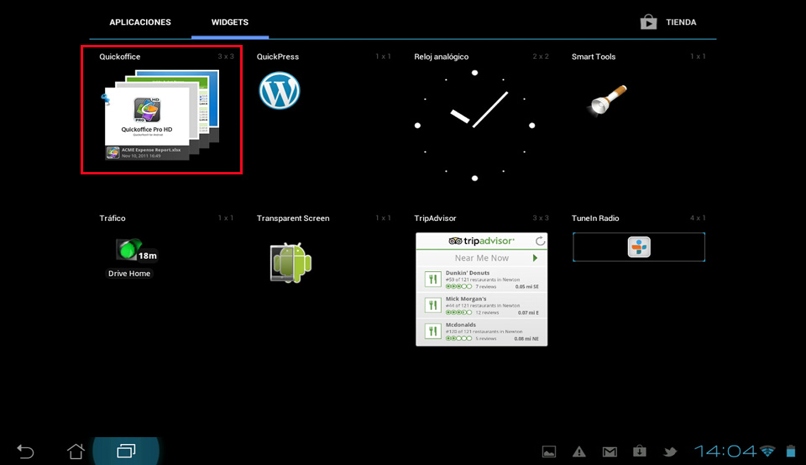Choose the Reloj analógico clock widget
This screenshot has width=806, height=465.
(x=474, y=125)
